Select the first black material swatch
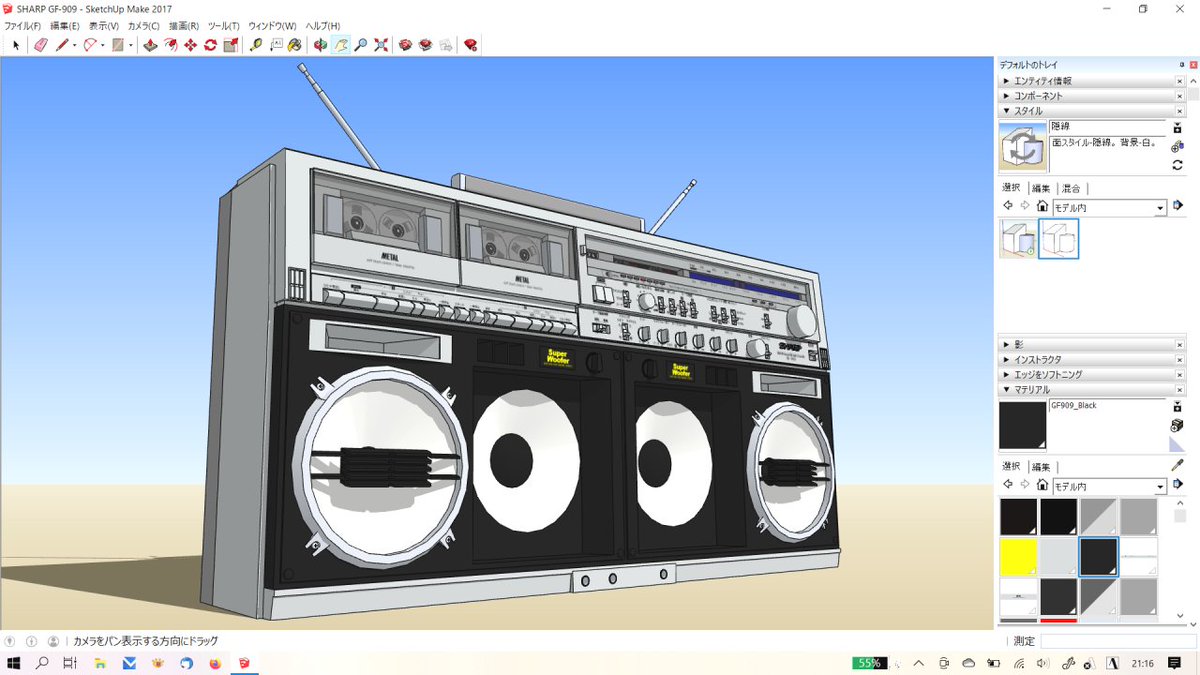 pyautogui.click(x=1018, y=517)
